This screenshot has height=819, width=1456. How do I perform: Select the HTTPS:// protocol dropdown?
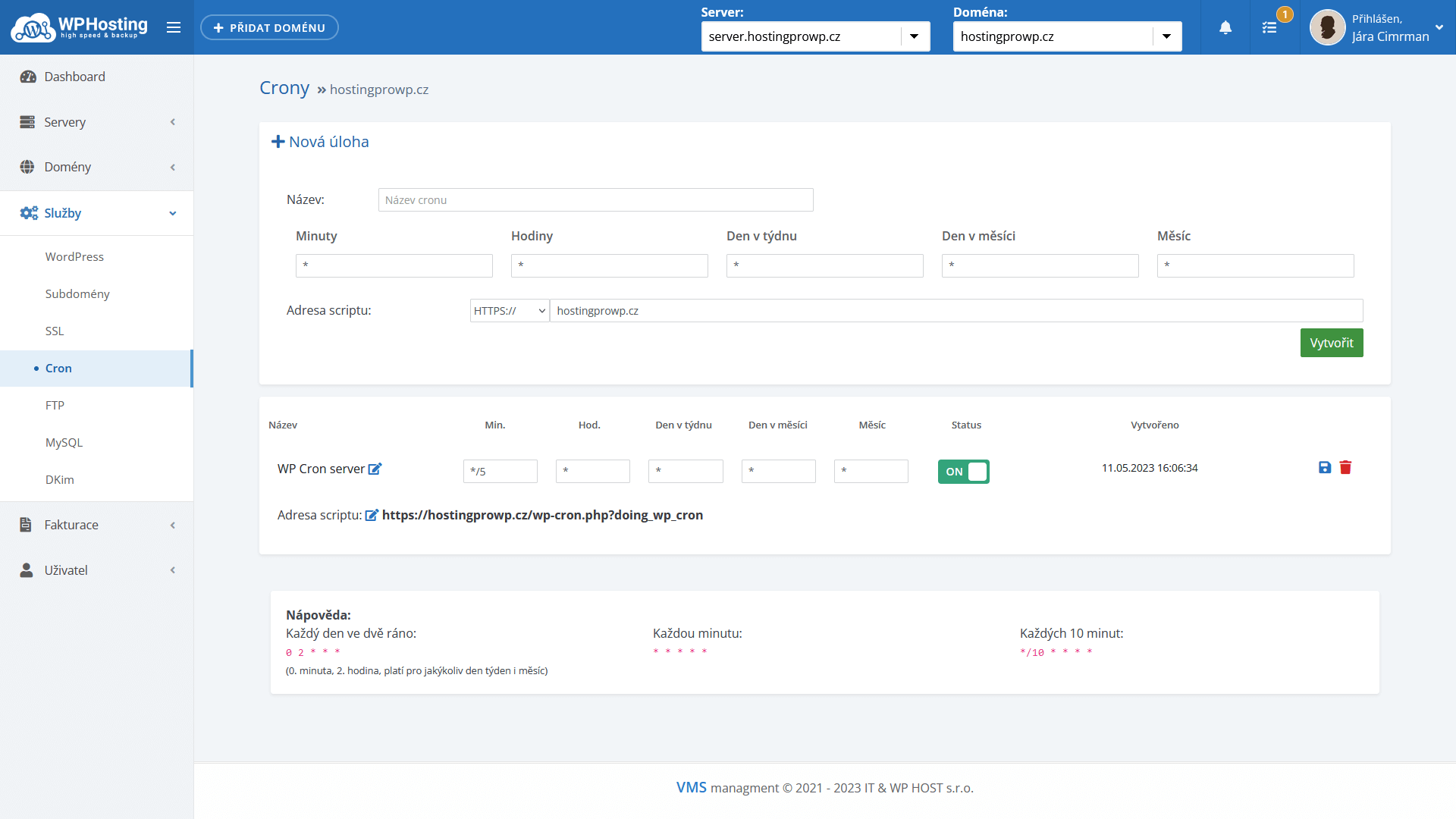click(510, 311)
